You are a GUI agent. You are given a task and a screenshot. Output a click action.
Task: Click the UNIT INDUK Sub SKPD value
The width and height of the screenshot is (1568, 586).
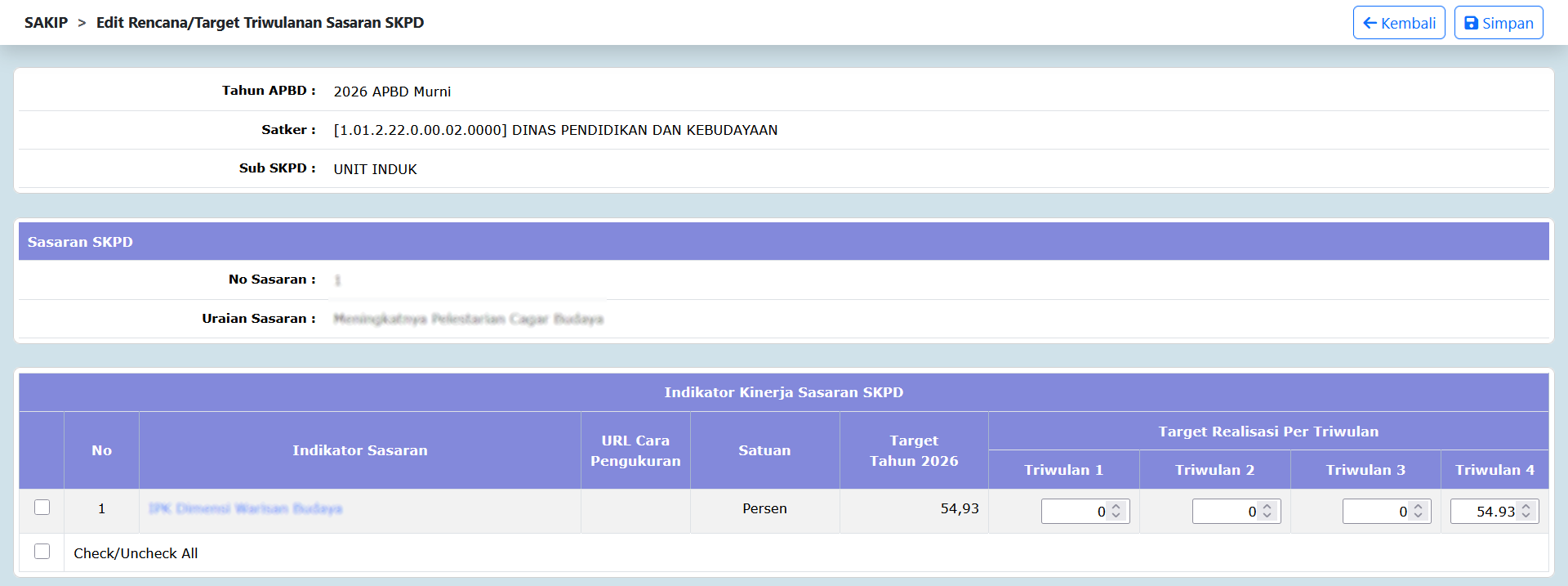tap(375, 169)
